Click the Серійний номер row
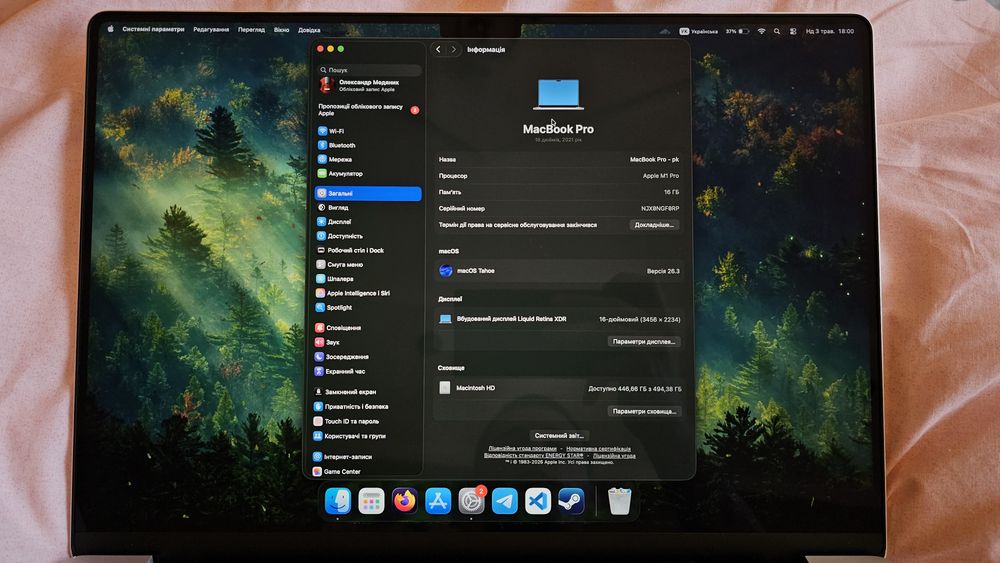The image size is (1000, 563). (x=559, y=208)
